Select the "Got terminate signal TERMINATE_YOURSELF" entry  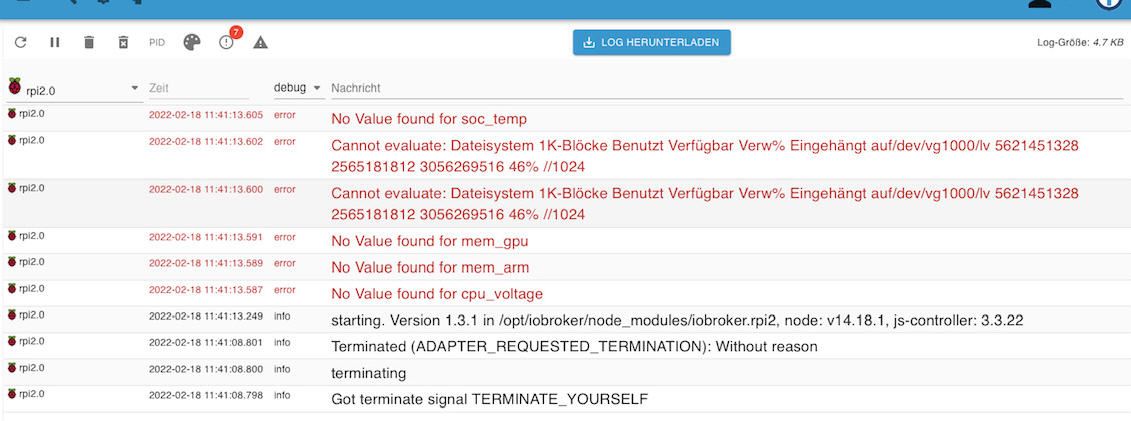coord(489,399)
